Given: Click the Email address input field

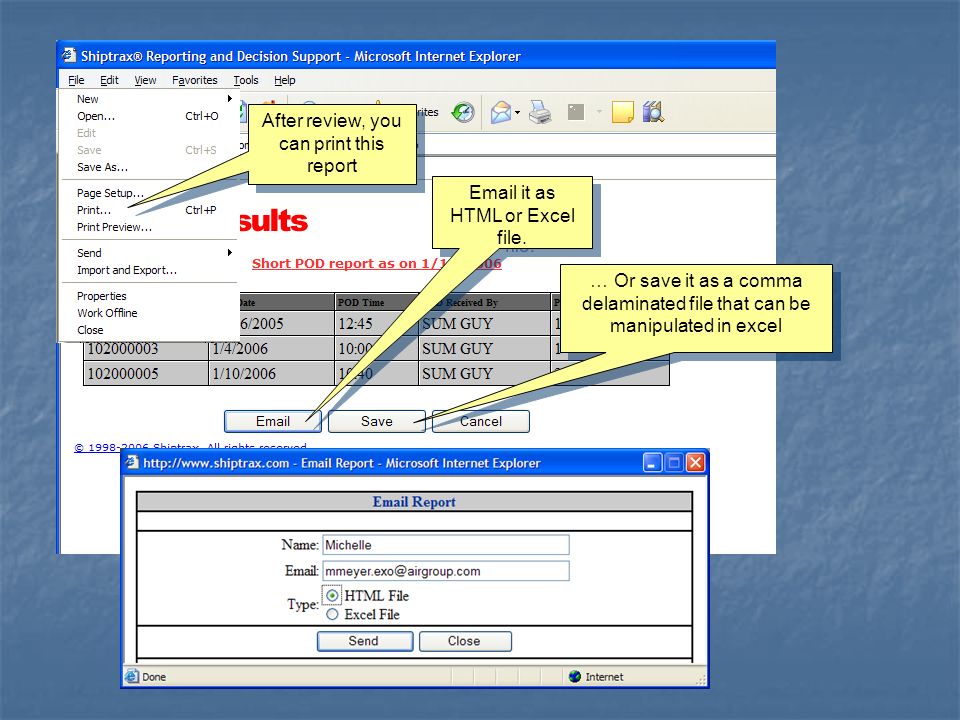Looking at the screenshot, I should [446, 571].
